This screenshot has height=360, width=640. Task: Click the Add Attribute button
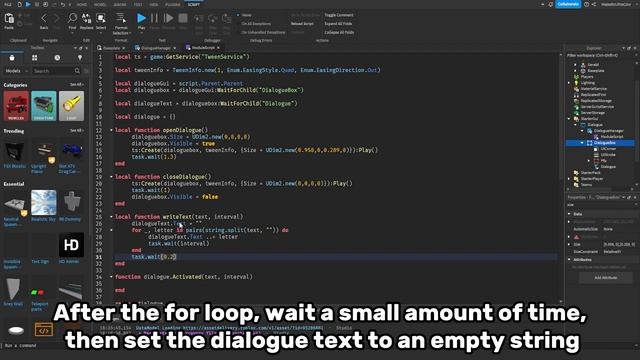(606, 278)
